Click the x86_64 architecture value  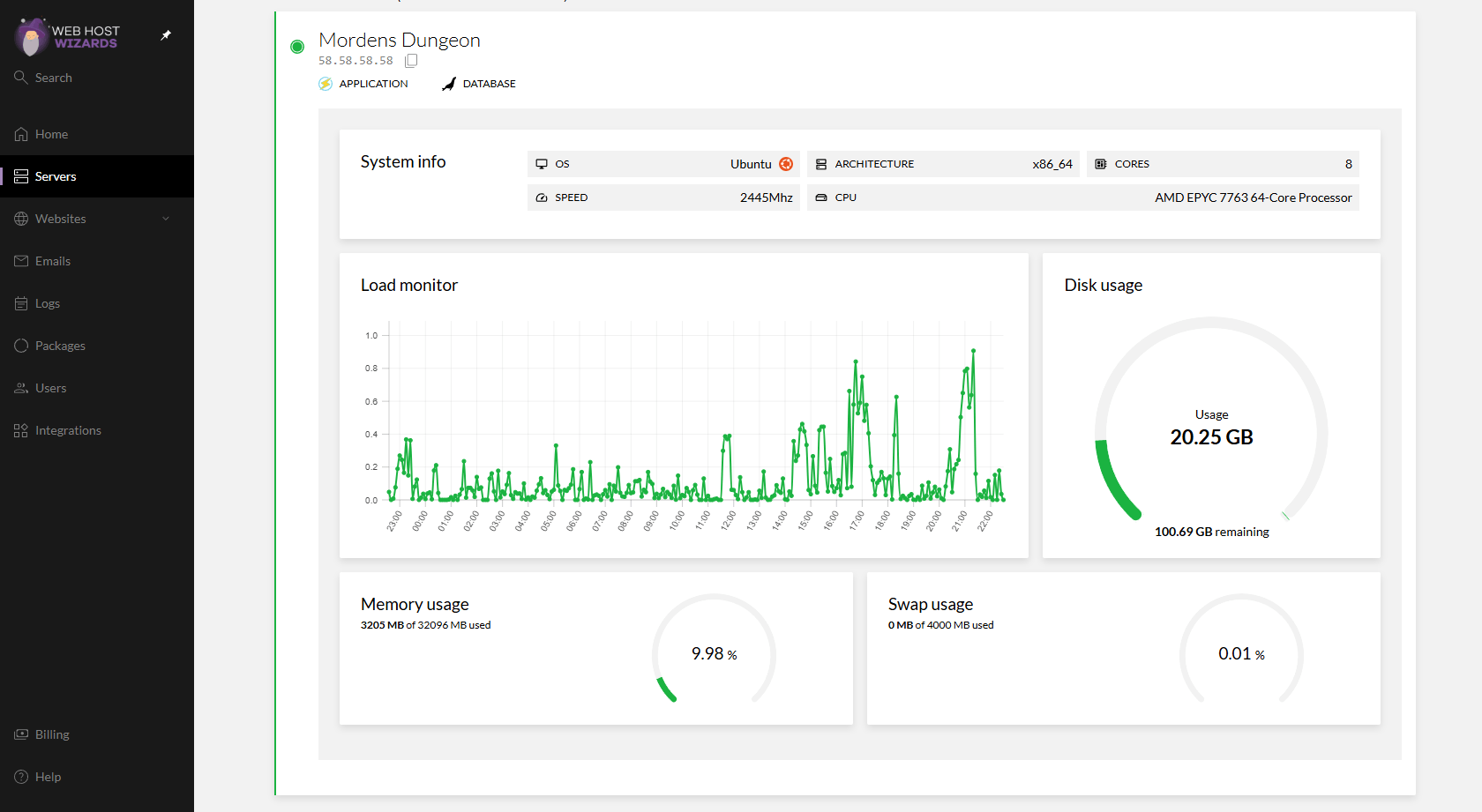(1052, 164)
